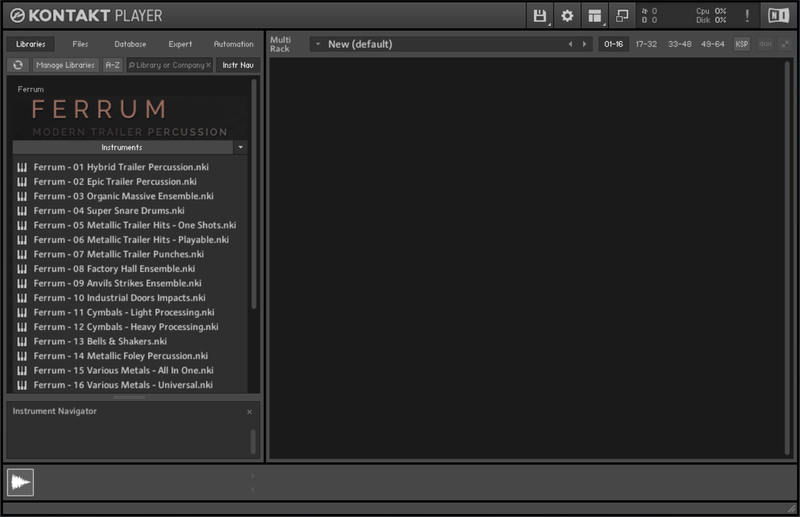800x517 pixels.
Task: Switch to the Files tab
Action: coord(80,44)
